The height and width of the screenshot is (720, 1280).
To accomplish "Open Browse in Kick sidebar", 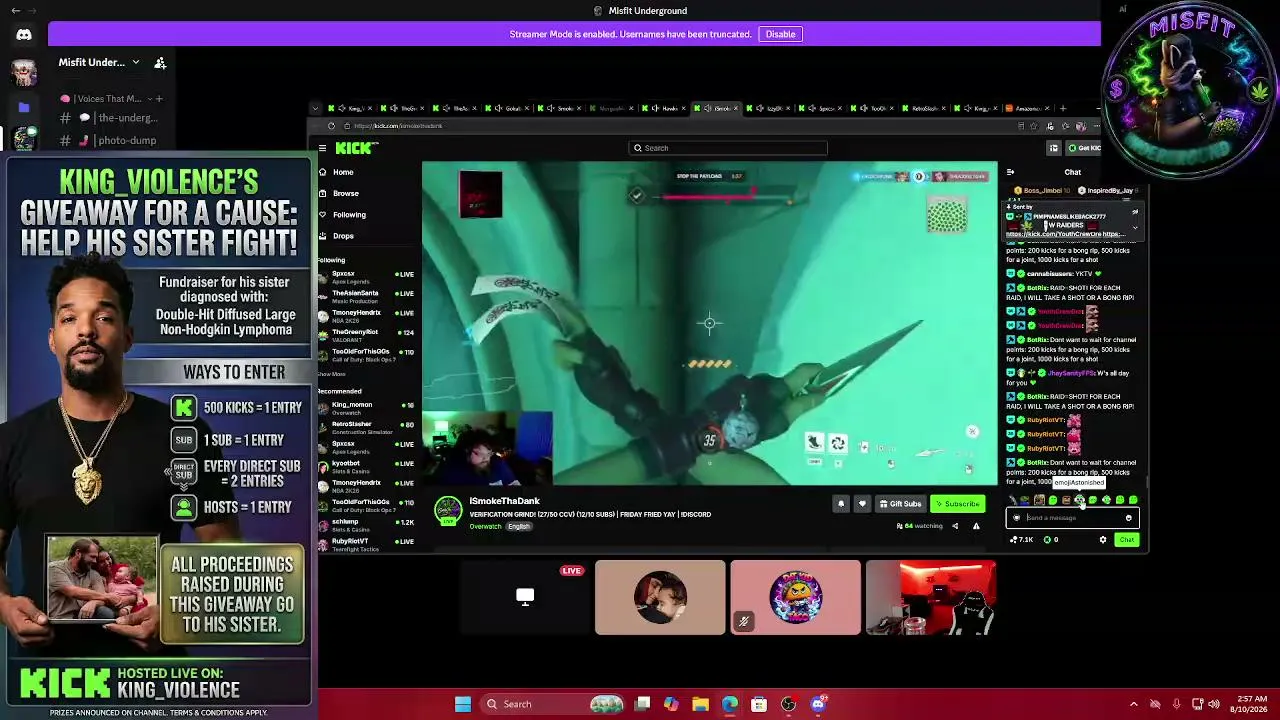I will click(345, 193).
